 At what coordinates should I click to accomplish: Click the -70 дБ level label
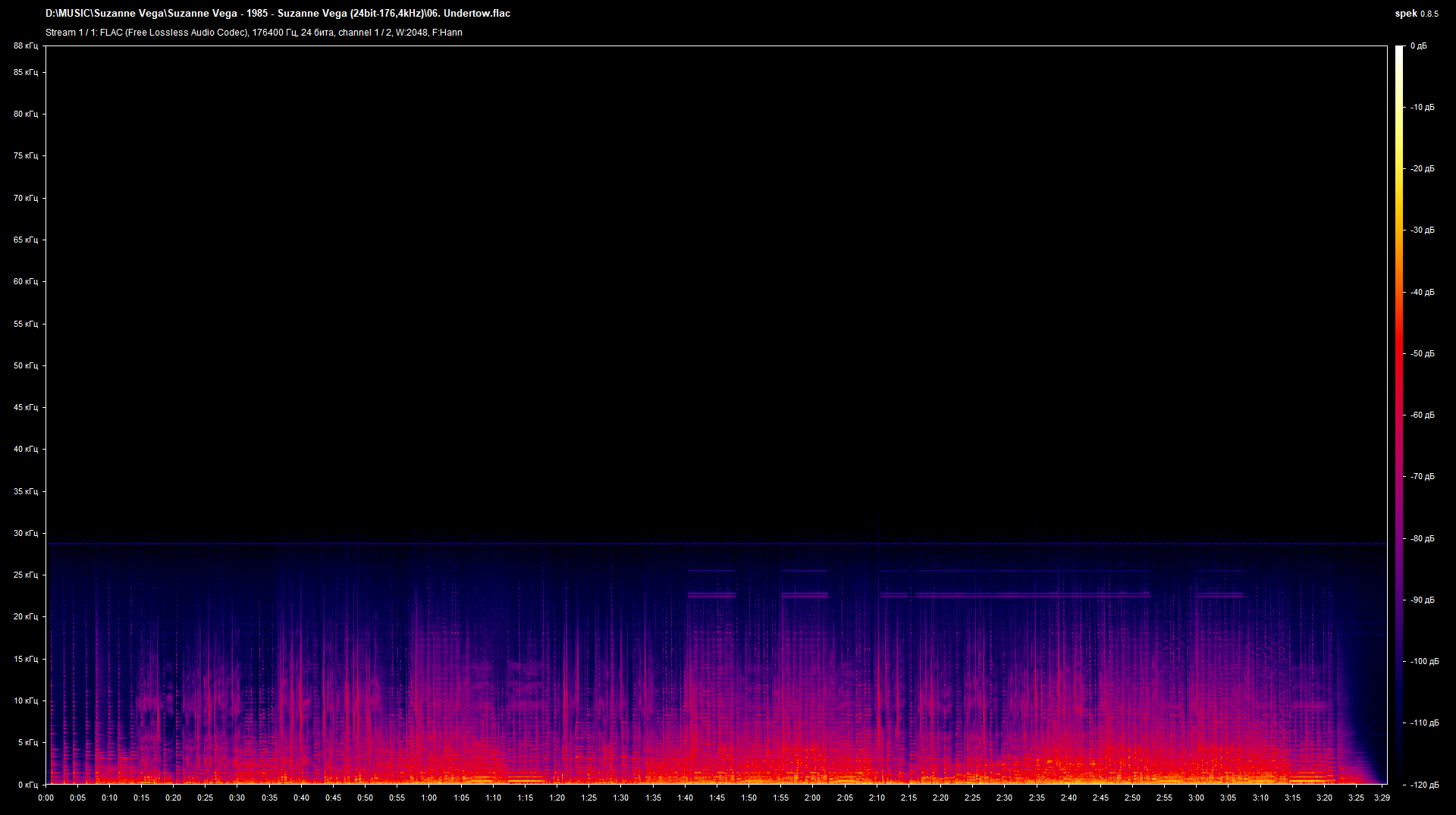pos(1423,477)
